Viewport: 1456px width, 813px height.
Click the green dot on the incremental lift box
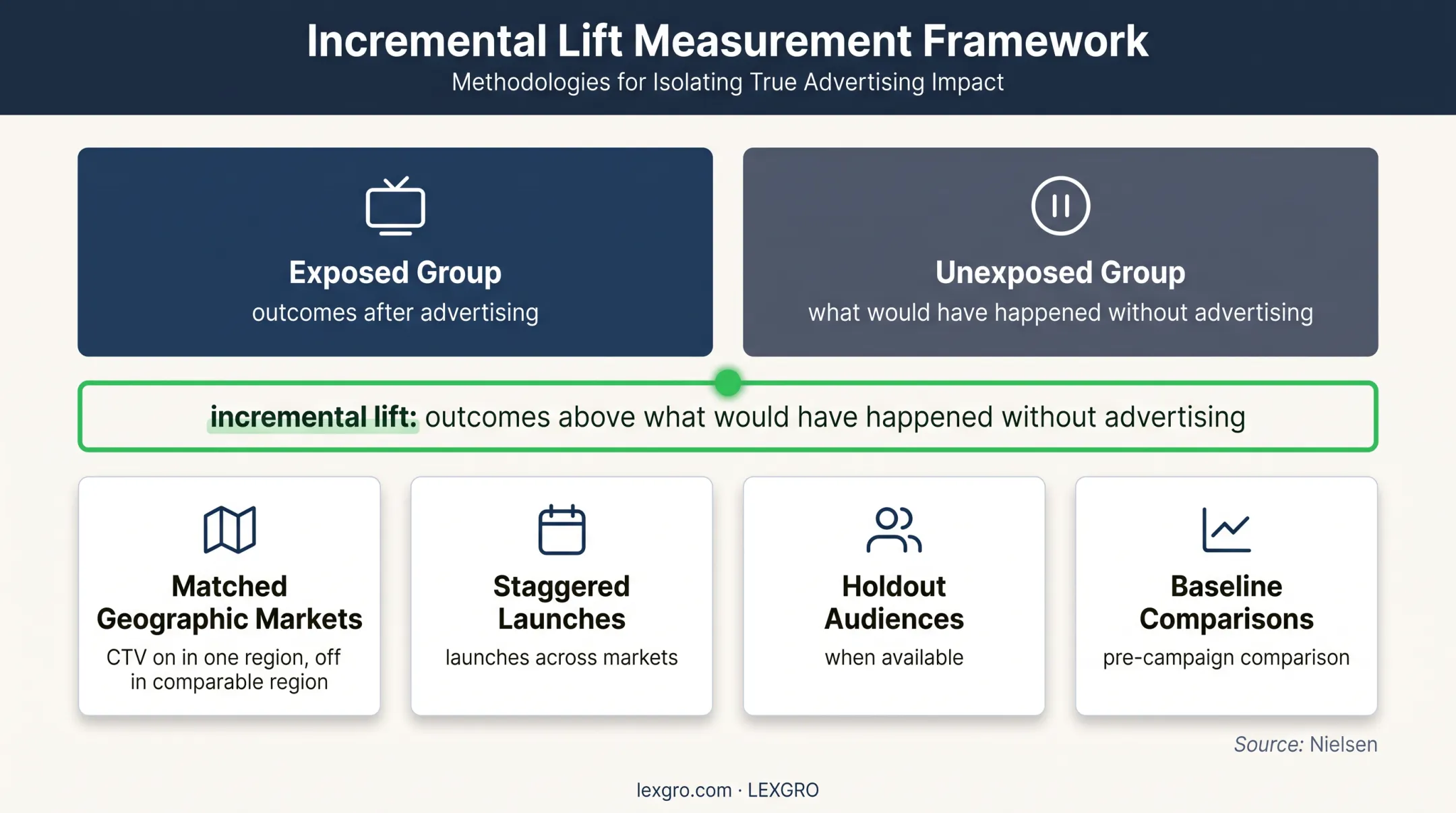[728, 383]
